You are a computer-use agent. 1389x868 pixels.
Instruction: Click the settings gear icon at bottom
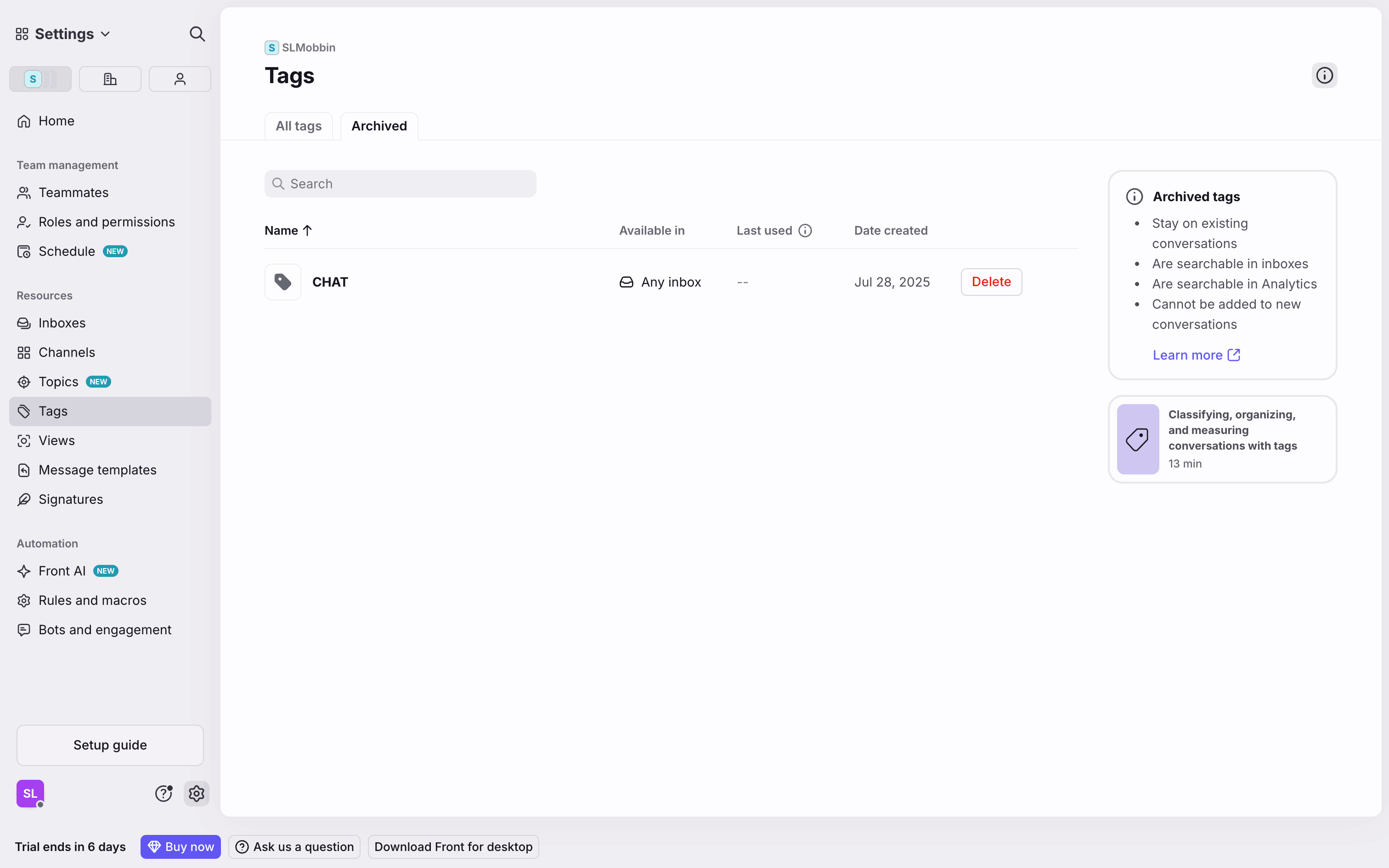tap(196, 794)
